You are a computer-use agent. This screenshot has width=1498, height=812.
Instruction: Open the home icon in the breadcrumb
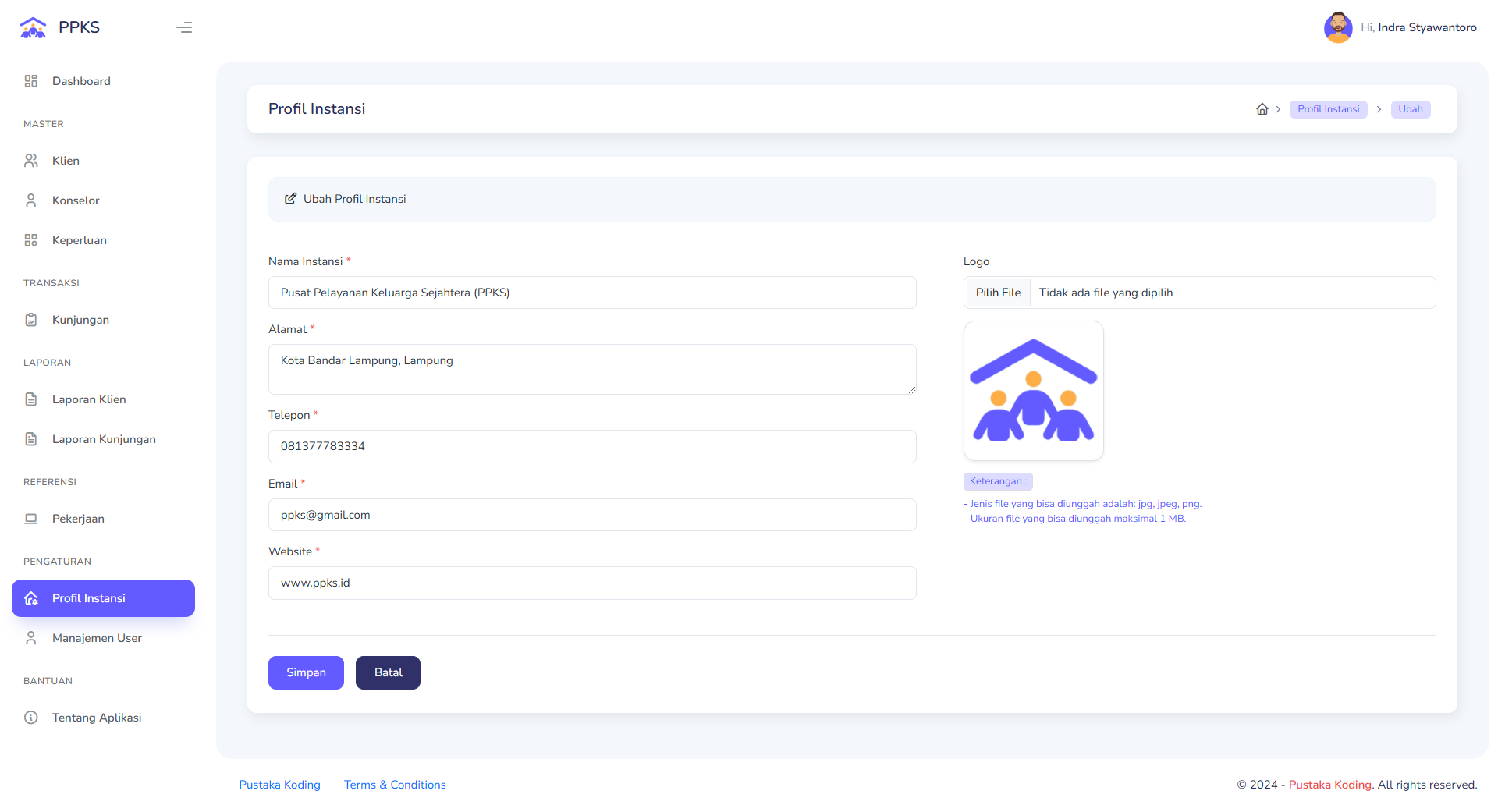click(1262, 108)
